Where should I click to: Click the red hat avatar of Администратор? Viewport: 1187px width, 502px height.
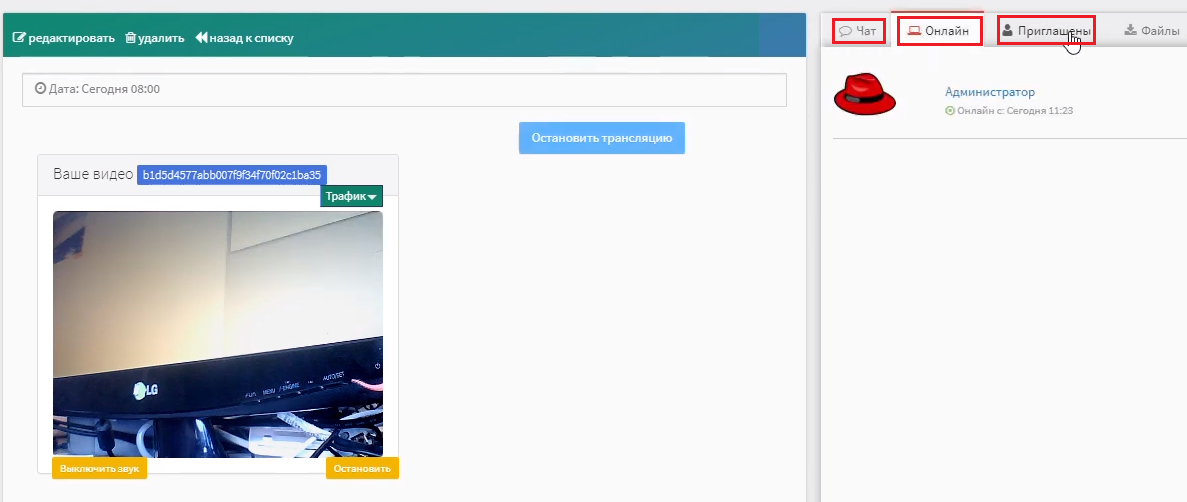(x=865, y=95)
